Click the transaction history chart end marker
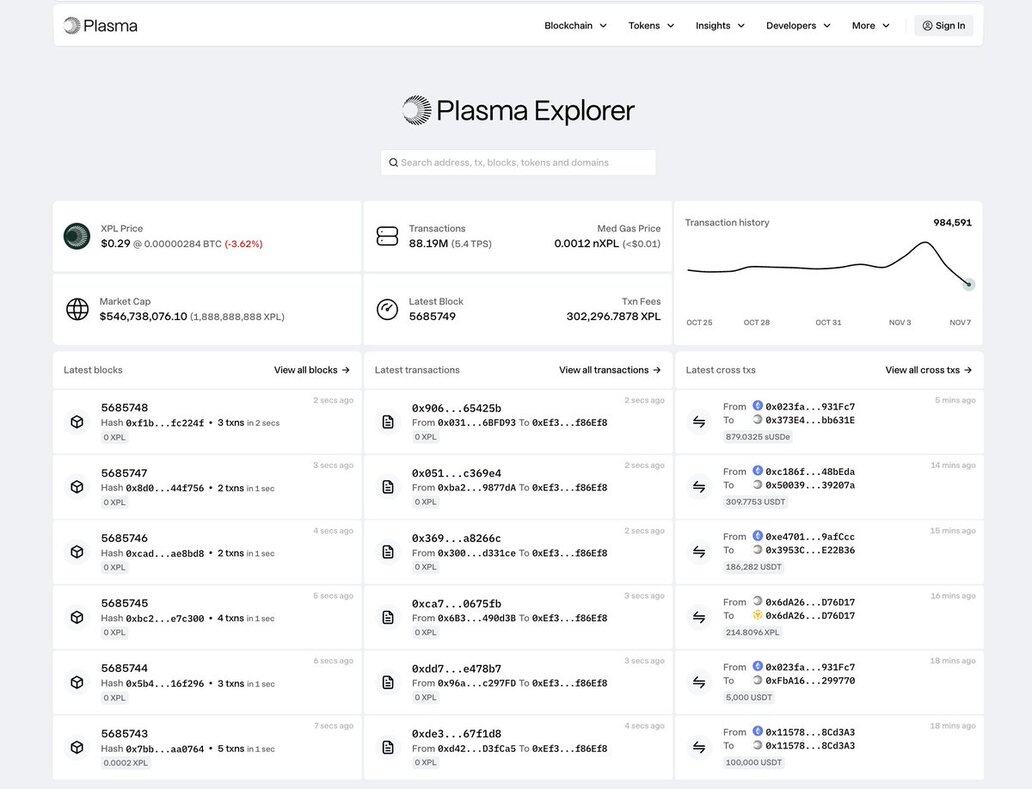Image resolution: width=1032 pixels, height=789 pixels. pyautogui.click(x=968, y=284)
